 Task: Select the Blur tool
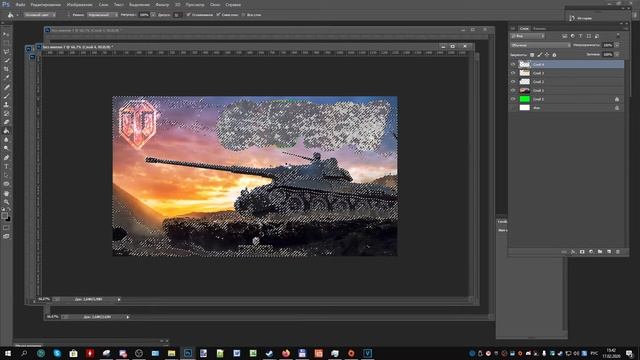[x=6, y=140]
